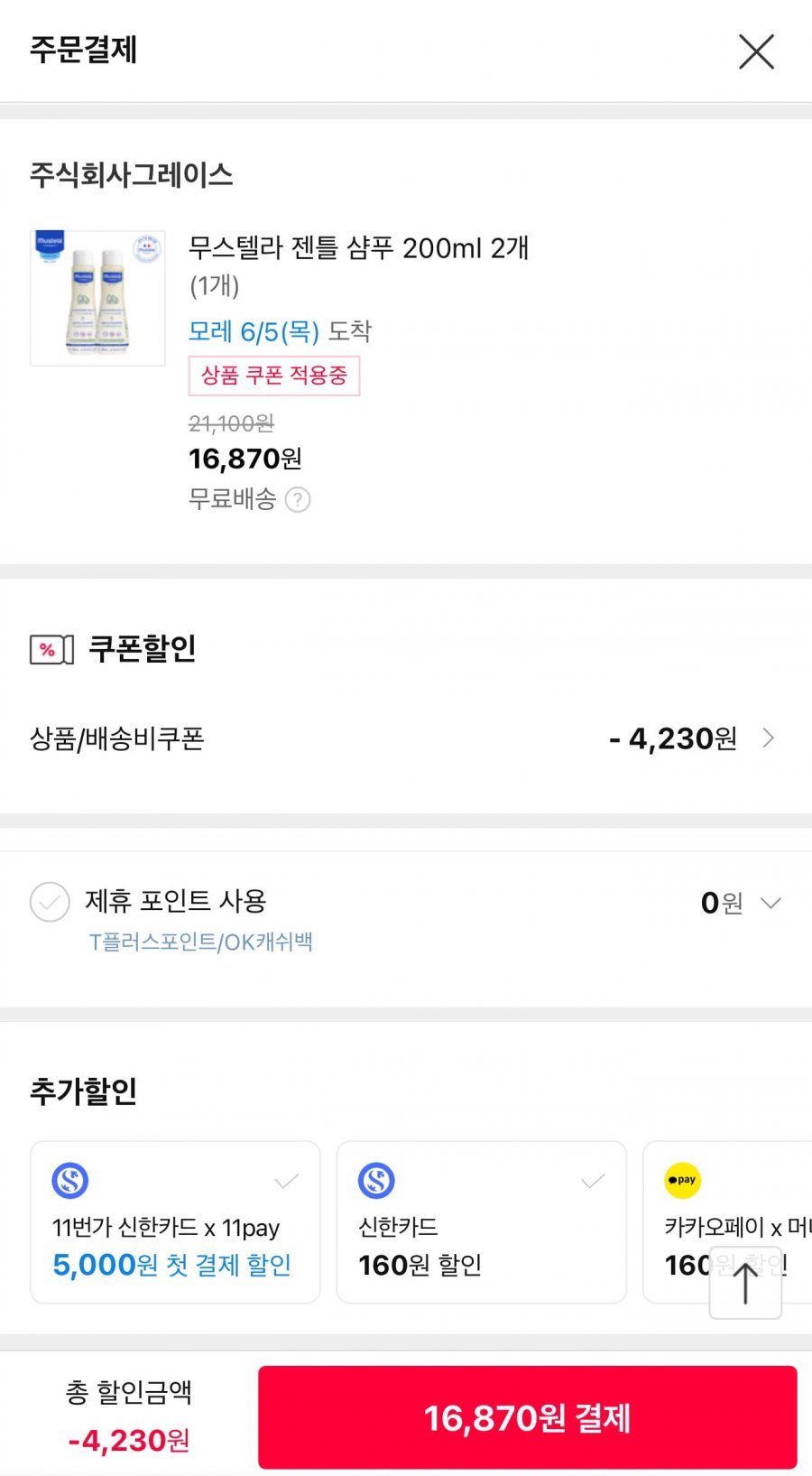Tap the coupon discount percent icon

click(51, 650)
